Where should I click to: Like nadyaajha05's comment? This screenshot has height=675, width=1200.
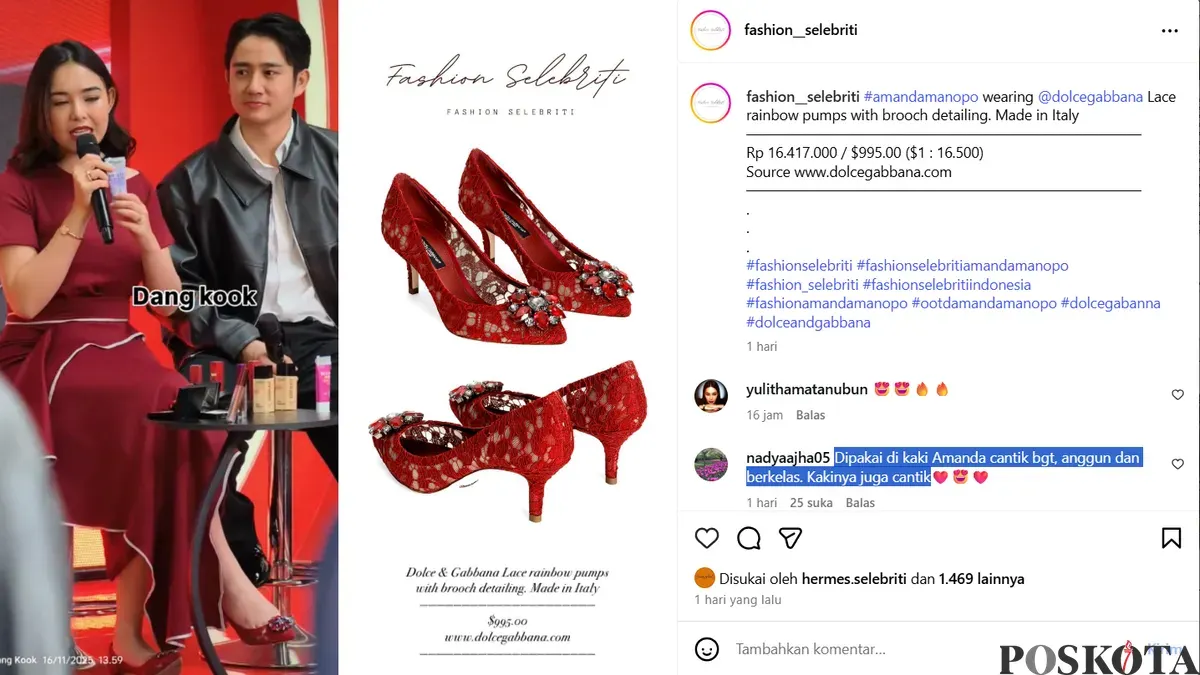(1177, 465)
